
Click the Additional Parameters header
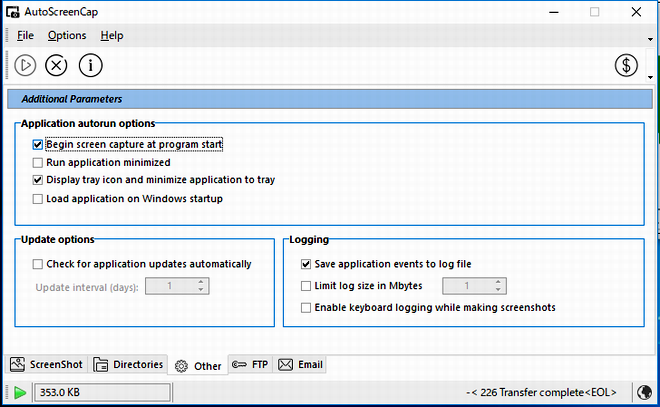coord(330,99)
